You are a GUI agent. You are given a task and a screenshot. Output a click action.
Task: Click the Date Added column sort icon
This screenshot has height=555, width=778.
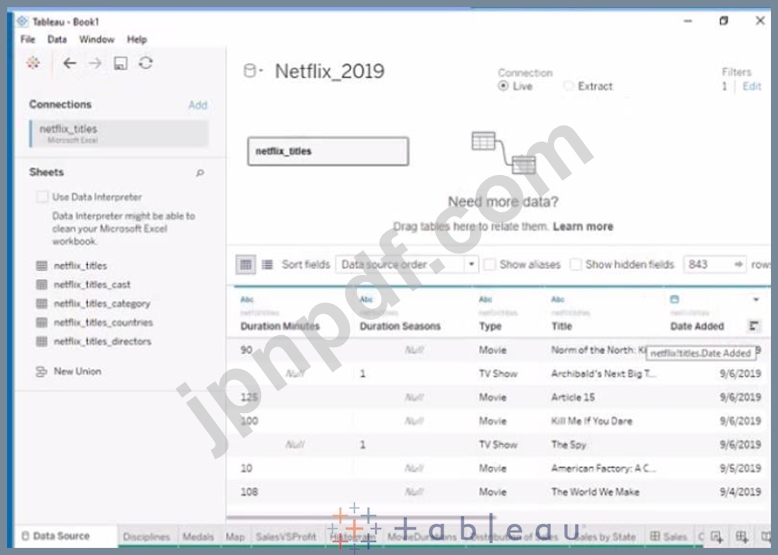(x=754, y=325)
